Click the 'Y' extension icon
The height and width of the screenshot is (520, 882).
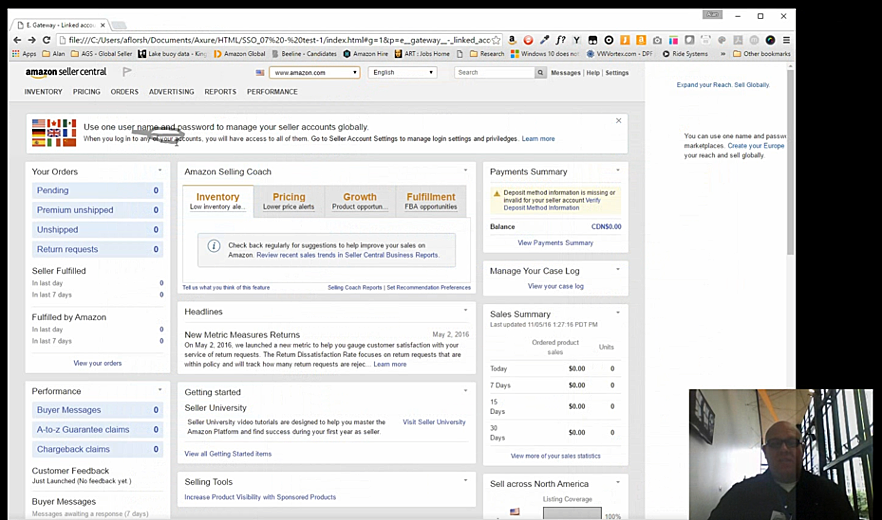(x=577, y=40)
